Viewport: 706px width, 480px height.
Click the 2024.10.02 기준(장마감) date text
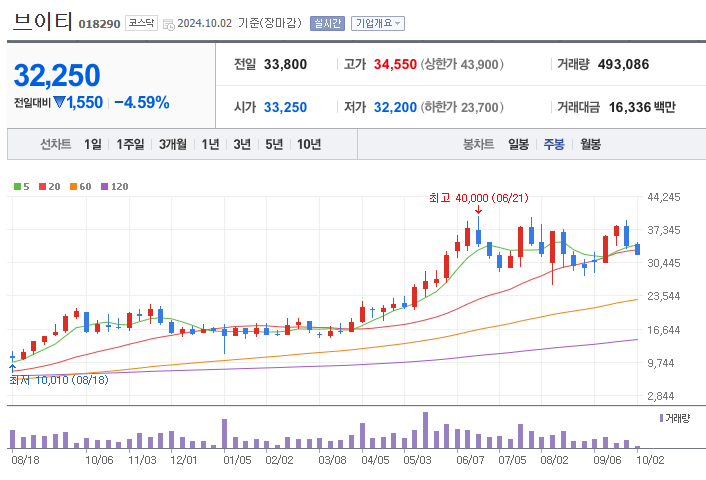point(240,23)
